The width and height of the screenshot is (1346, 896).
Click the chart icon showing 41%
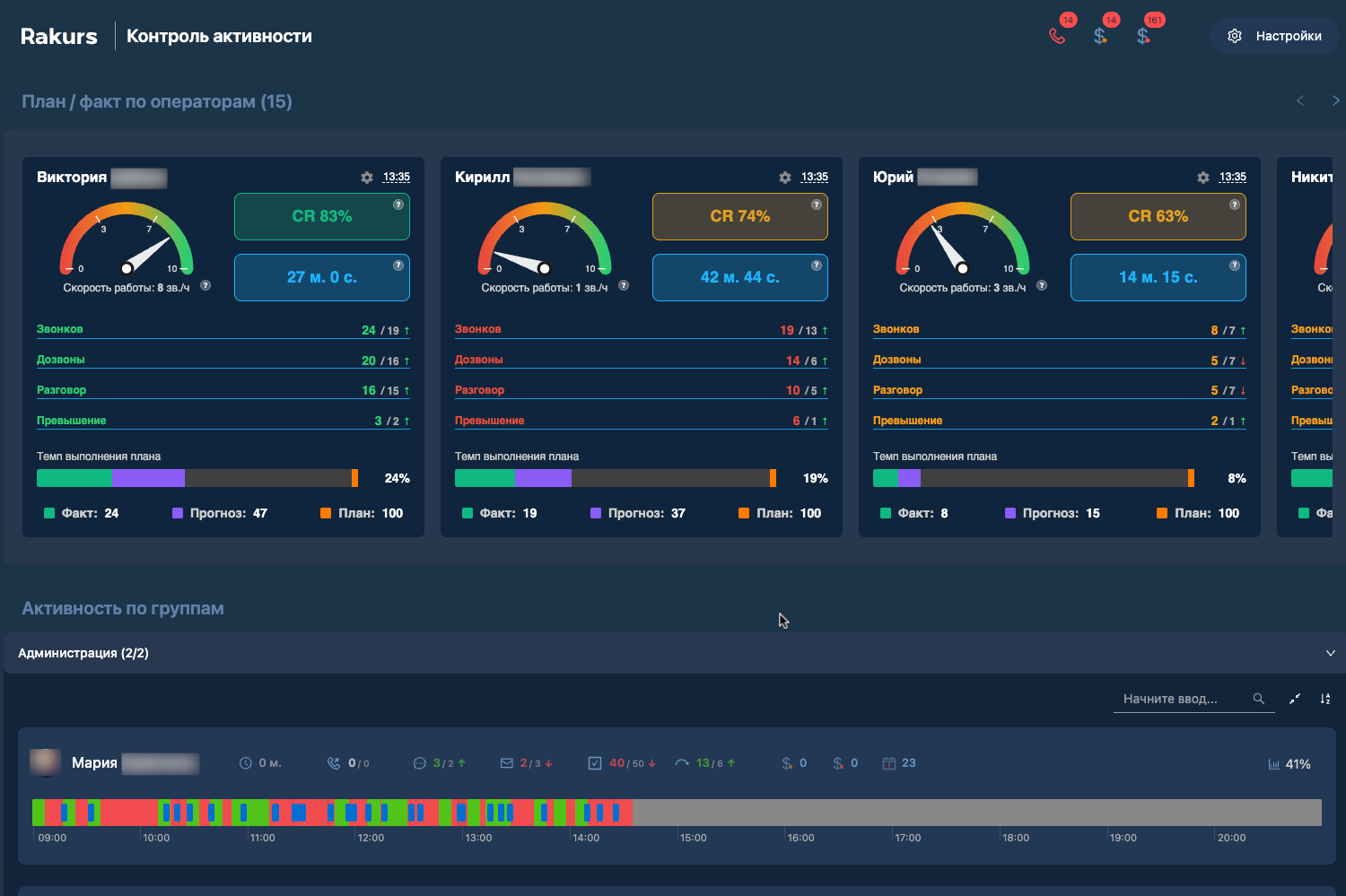pyautogui.click(x=1274, y=764)
